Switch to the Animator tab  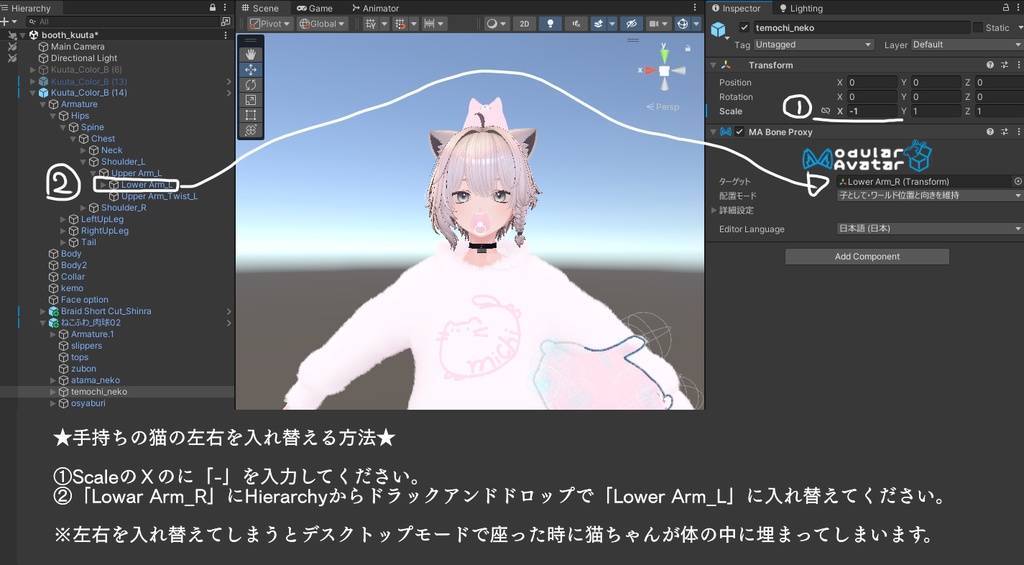click(376, 8)
